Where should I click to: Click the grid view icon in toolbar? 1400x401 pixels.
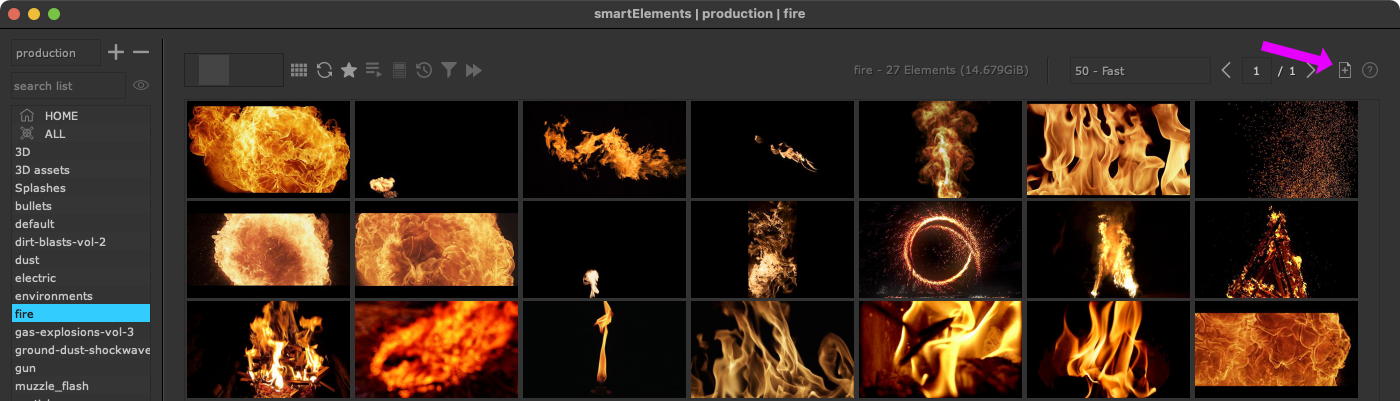tap(298, 70)
